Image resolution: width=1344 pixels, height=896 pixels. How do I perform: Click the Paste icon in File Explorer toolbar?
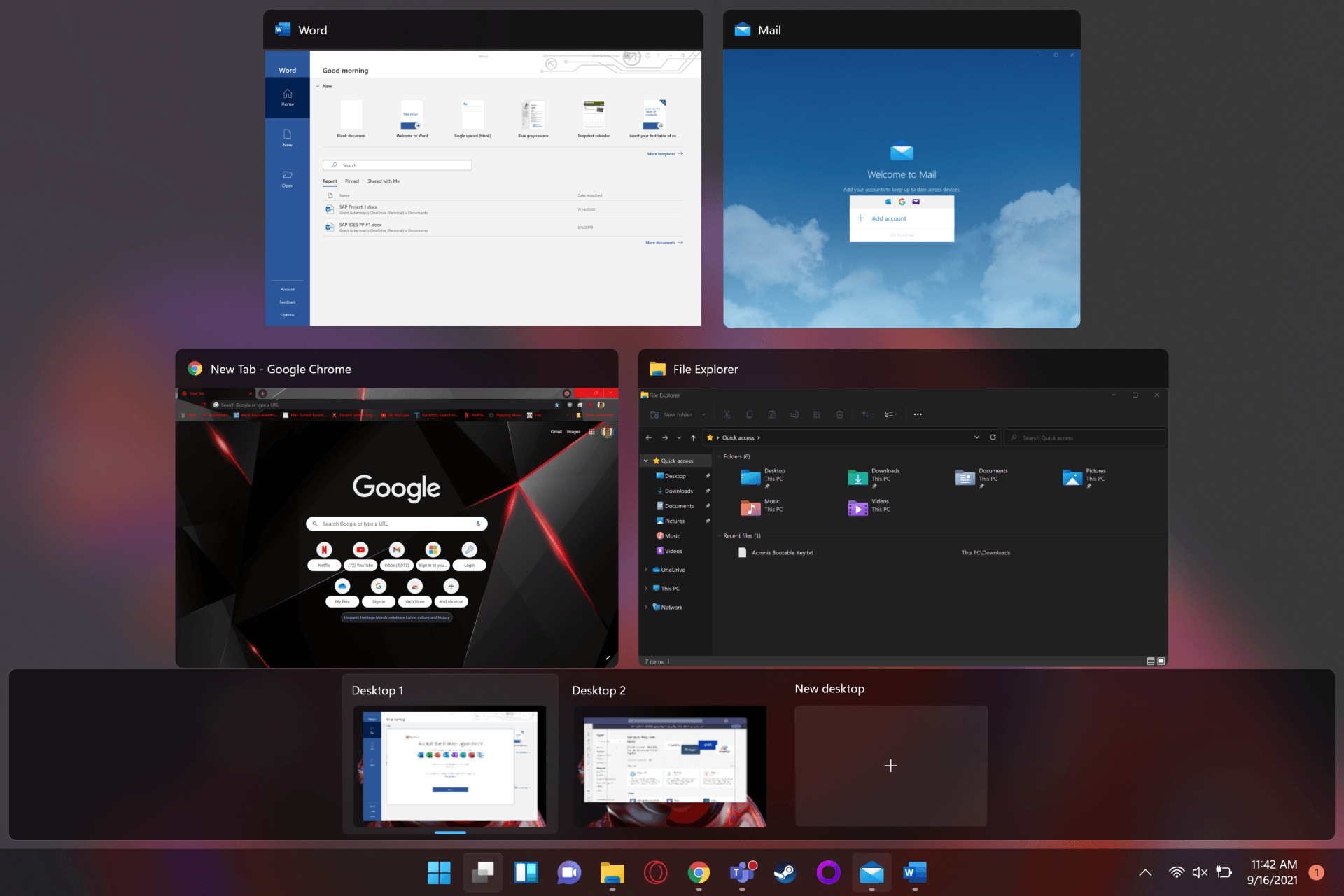[x=771, y=414]
